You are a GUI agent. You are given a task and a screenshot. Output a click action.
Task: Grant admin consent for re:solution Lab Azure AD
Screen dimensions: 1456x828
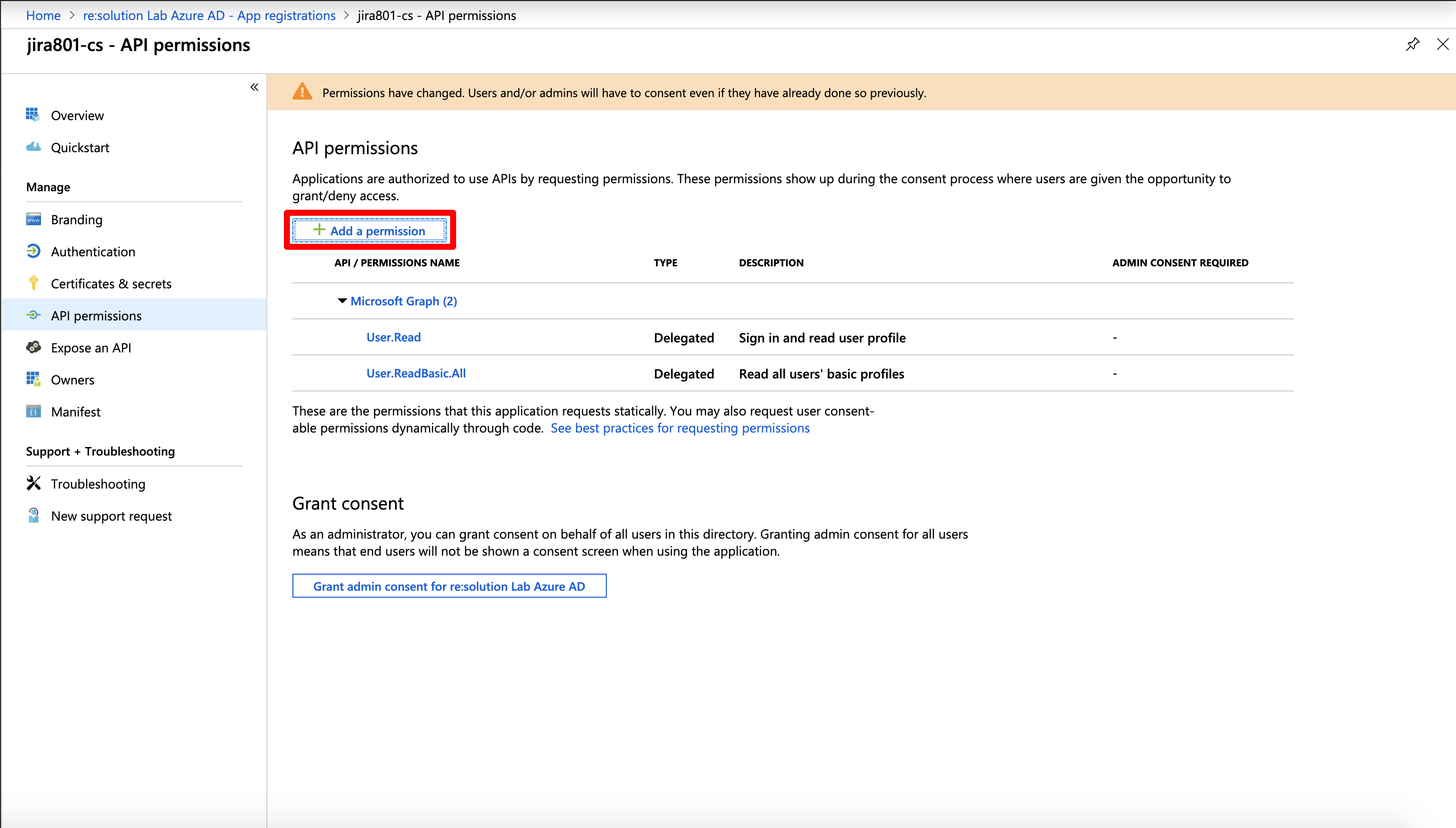pos(449,586)
